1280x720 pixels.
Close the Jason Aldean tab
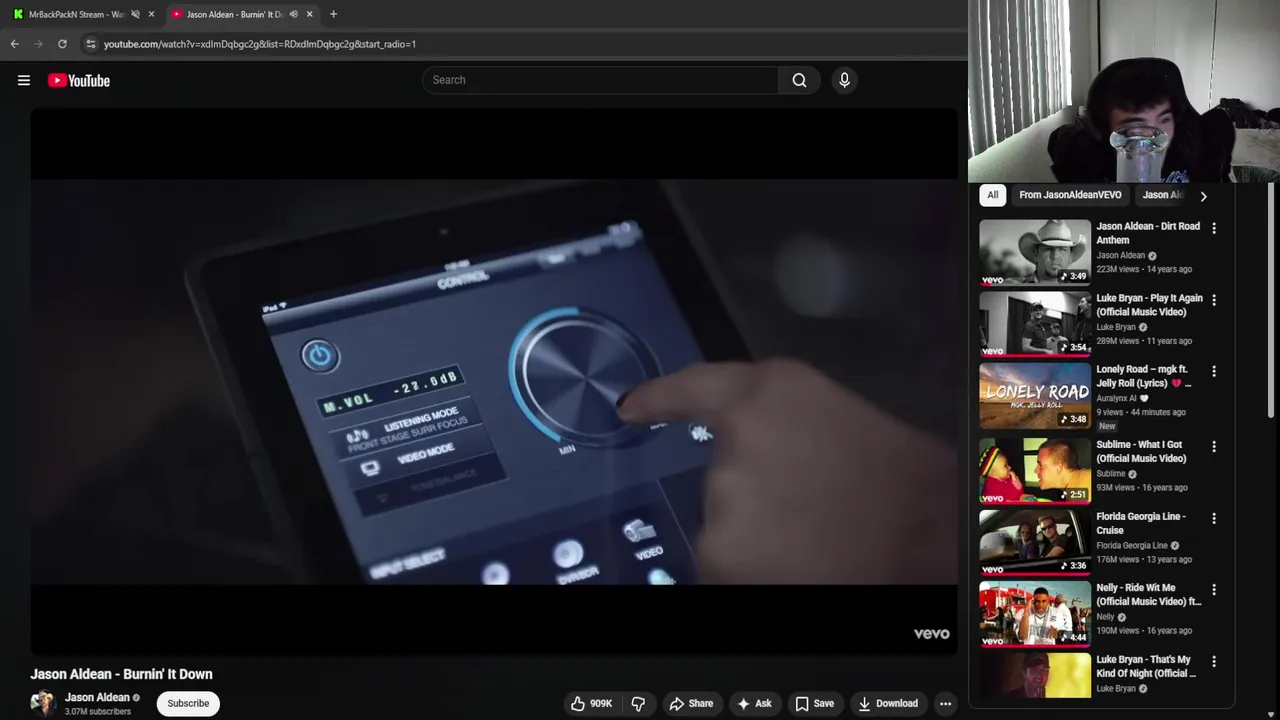click(309, 14)
